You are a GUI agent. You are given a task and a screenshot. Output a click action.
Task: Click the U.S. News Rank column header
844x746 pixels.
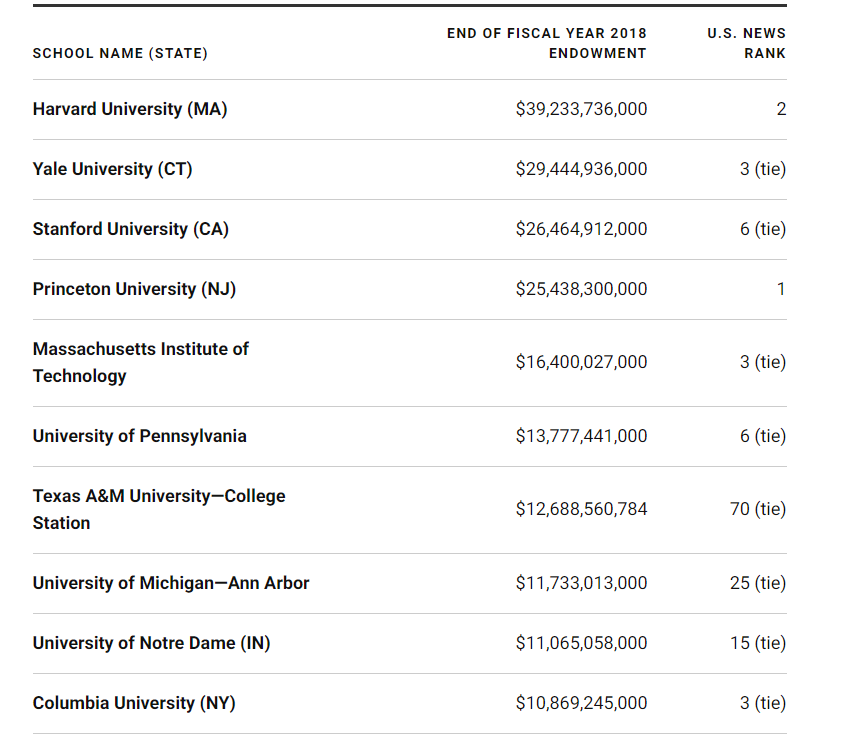[746, 43]
